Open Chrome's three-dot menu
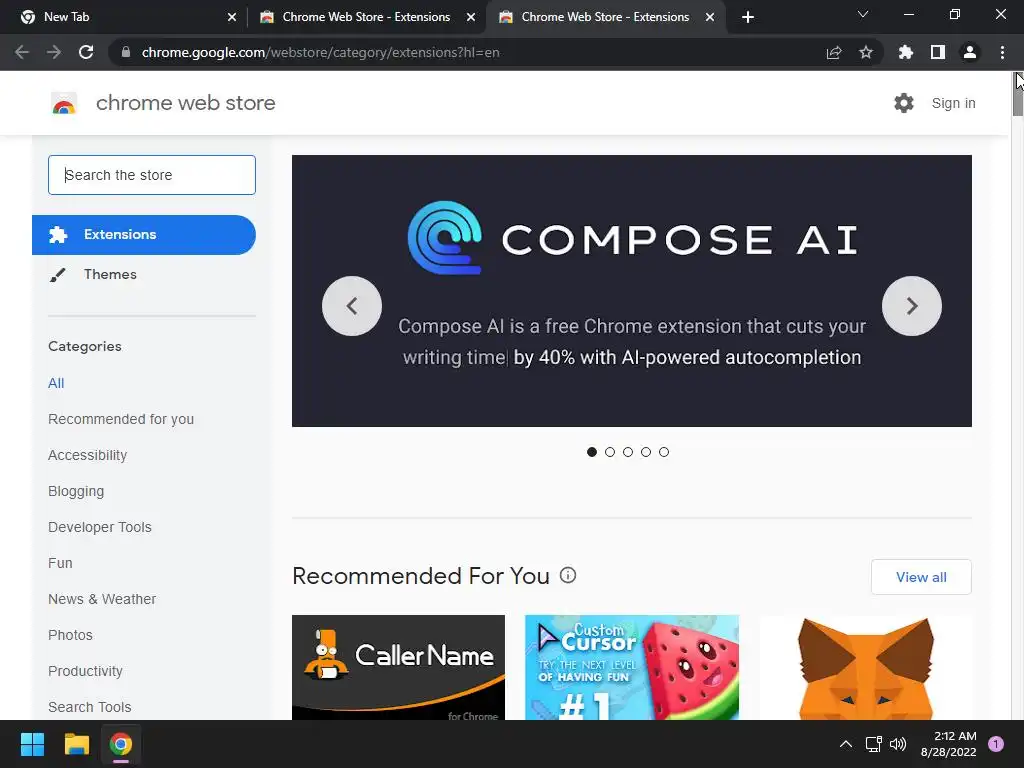Screen dimensions: 1024x768 pyautogui.click(x=1002, y=52)
